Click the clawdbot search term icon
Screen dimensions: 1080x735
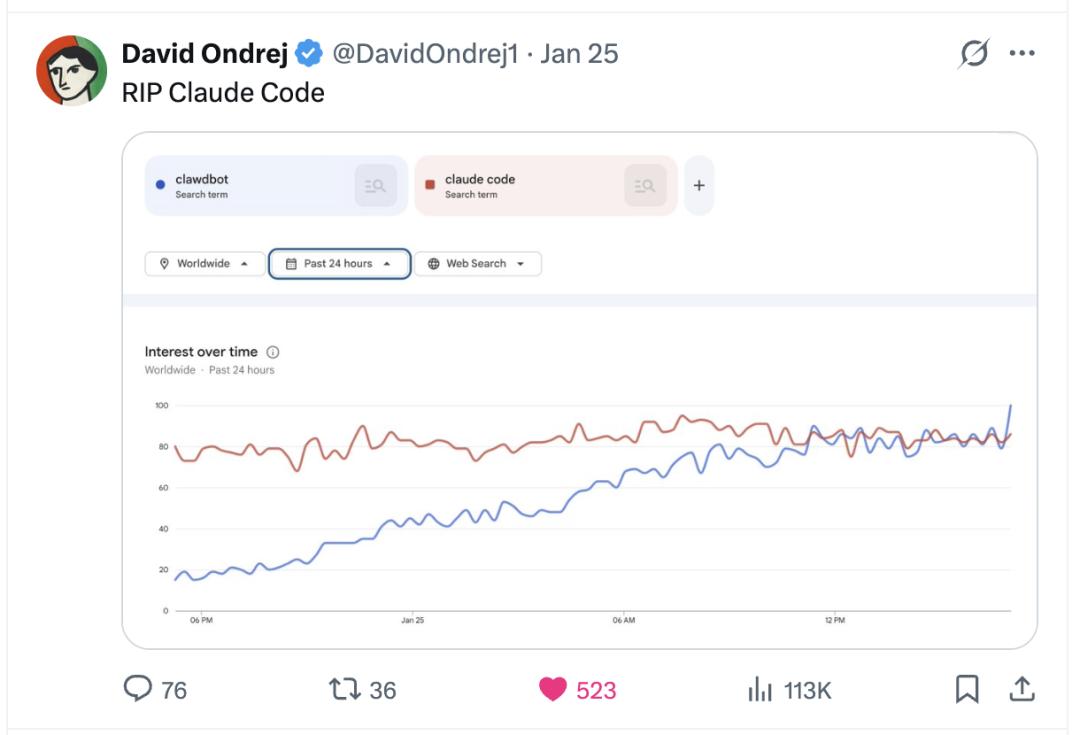point(376,186)
